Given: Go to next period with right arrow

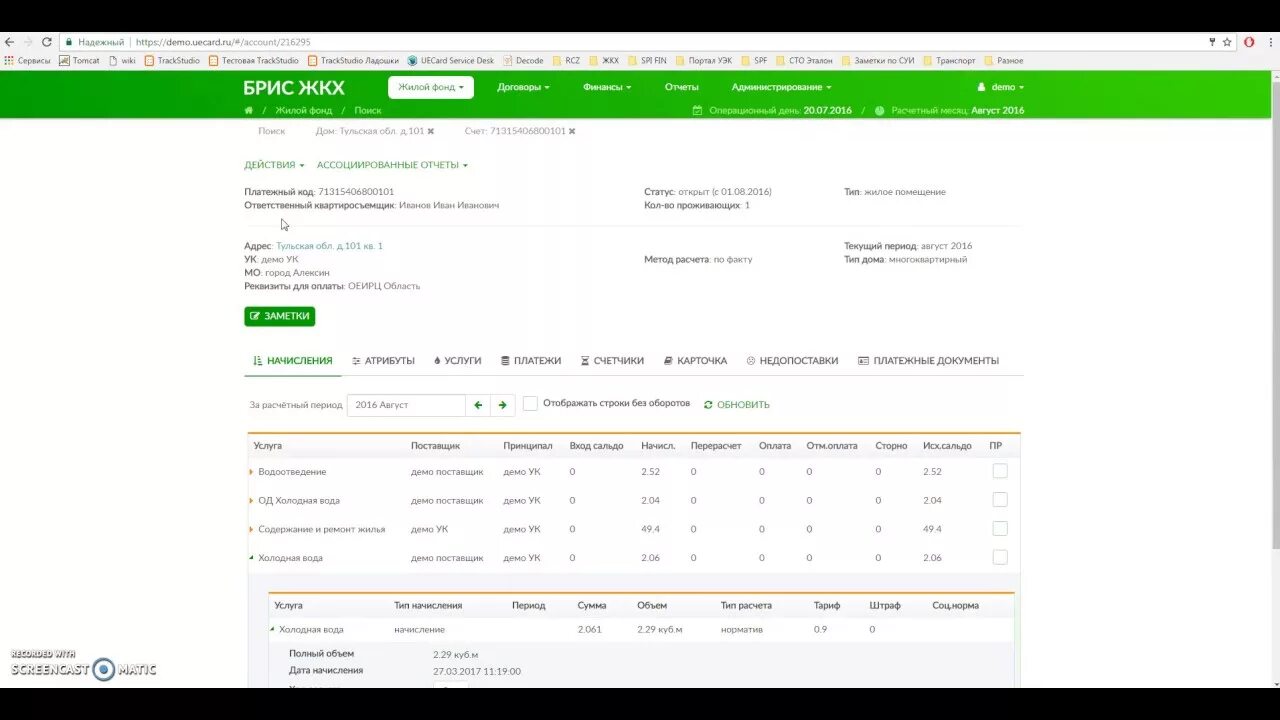Looking at the screenshot, I should tap(502, 405).
